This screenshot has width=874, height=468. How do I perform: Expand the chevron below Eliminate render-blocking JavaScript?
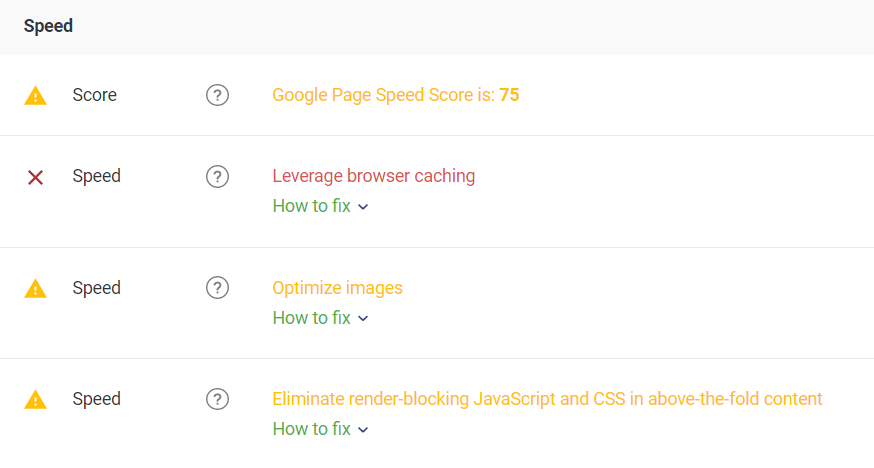click(x=363, y=430)
